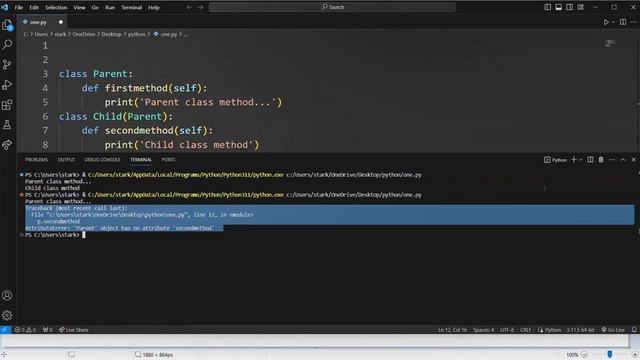Open the Search view in the activity bar
Screen dimensions: 640x360
click(7, 44)
